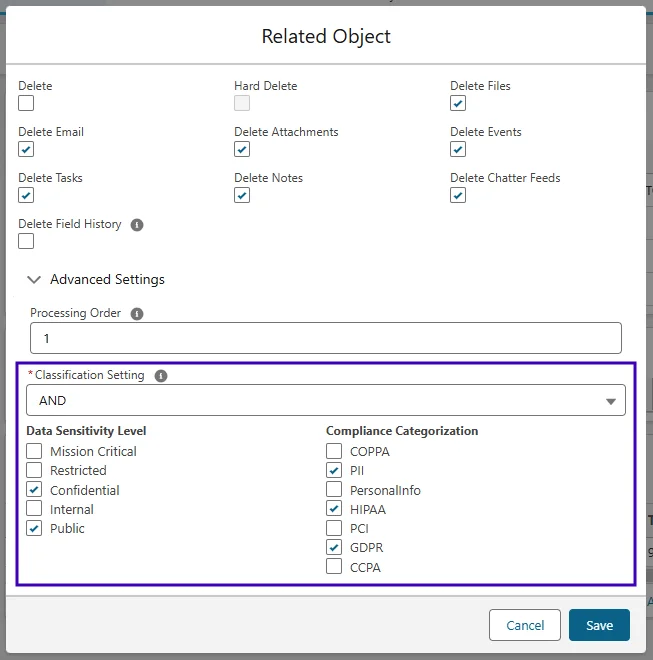The width and height of the screenshot is (653, 660).
Task: Collapse the Advanced Settings section
Action: coord(35,280)
